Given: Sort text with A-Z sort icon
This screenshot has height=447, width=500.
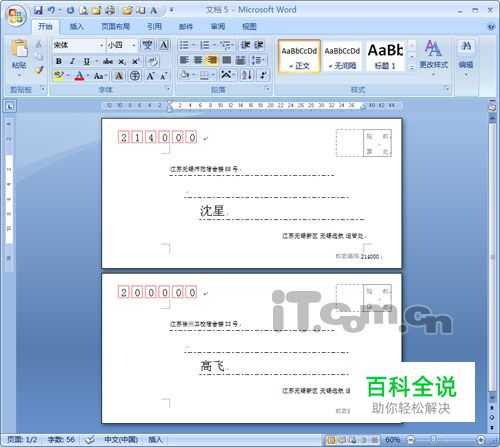Looking at the screenshot, I should 247,75.
